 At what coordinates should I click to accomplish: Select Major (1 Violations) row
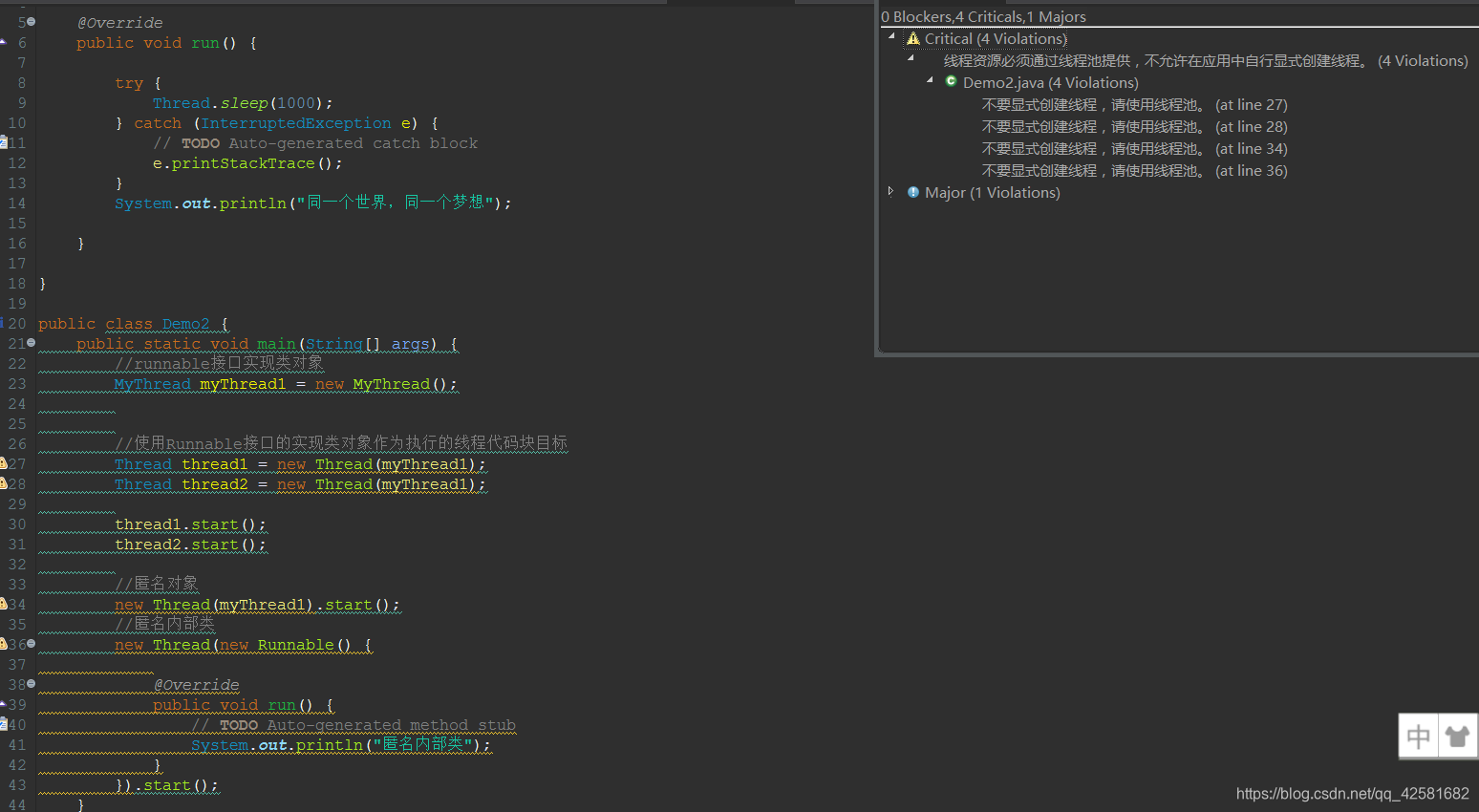[992, 193]
